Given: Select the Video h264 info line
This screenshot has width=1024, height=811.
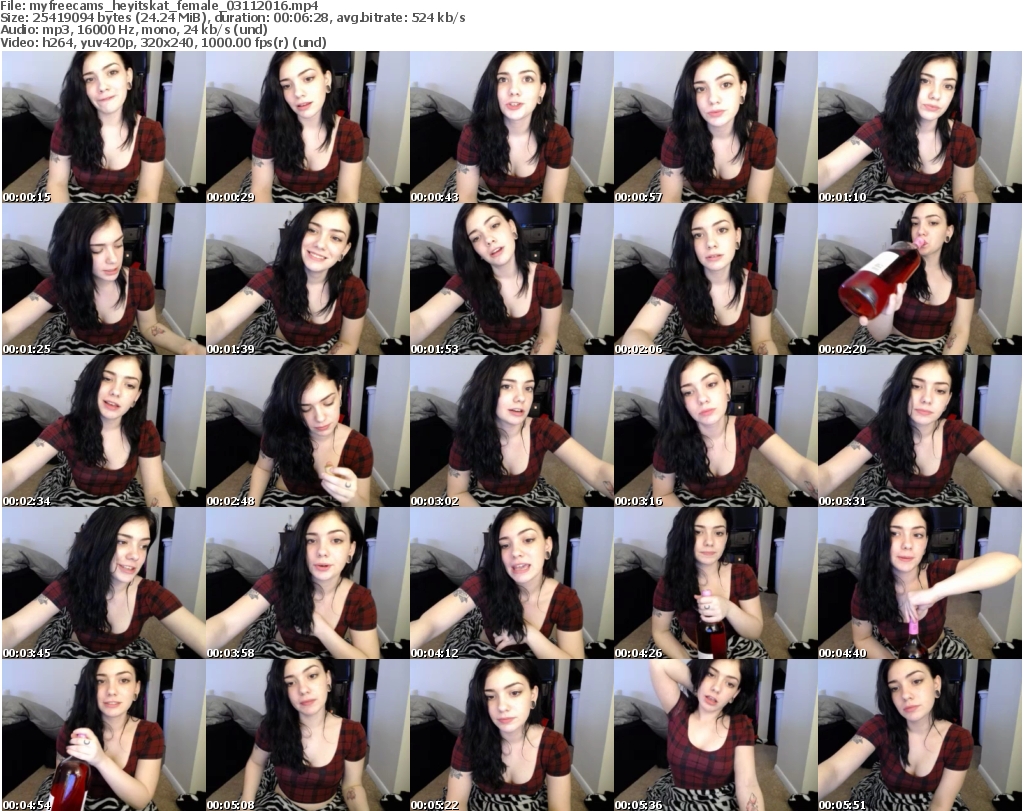Looking at the screenshot, I should [x=163, y=42].
